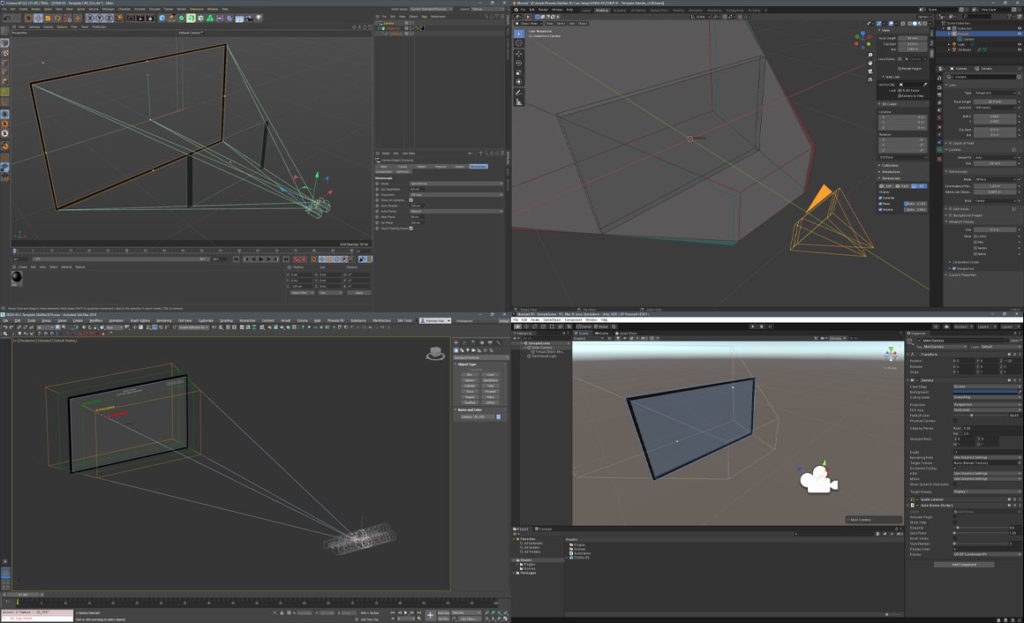The width and height of the screenshot is (1024, 623).
Task: Click Apply in Cinema 4D coordinates panel
Action: [359, 292]
